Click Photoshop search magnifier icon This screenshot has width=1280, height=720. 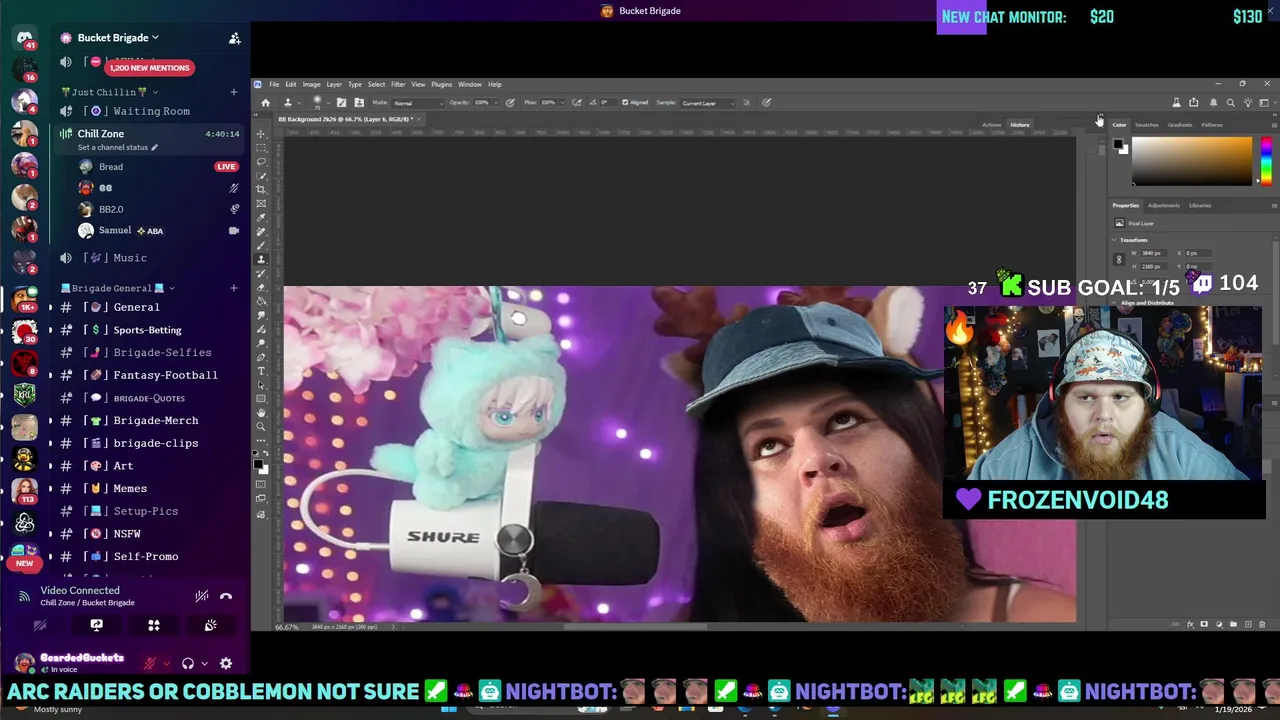pyautogui.click(x=1230, y=102)
